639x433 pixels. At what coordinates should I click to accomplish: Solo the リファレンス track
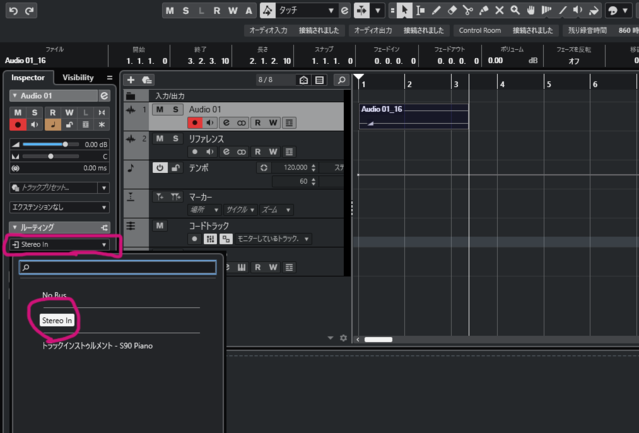(x=176, y=138)
